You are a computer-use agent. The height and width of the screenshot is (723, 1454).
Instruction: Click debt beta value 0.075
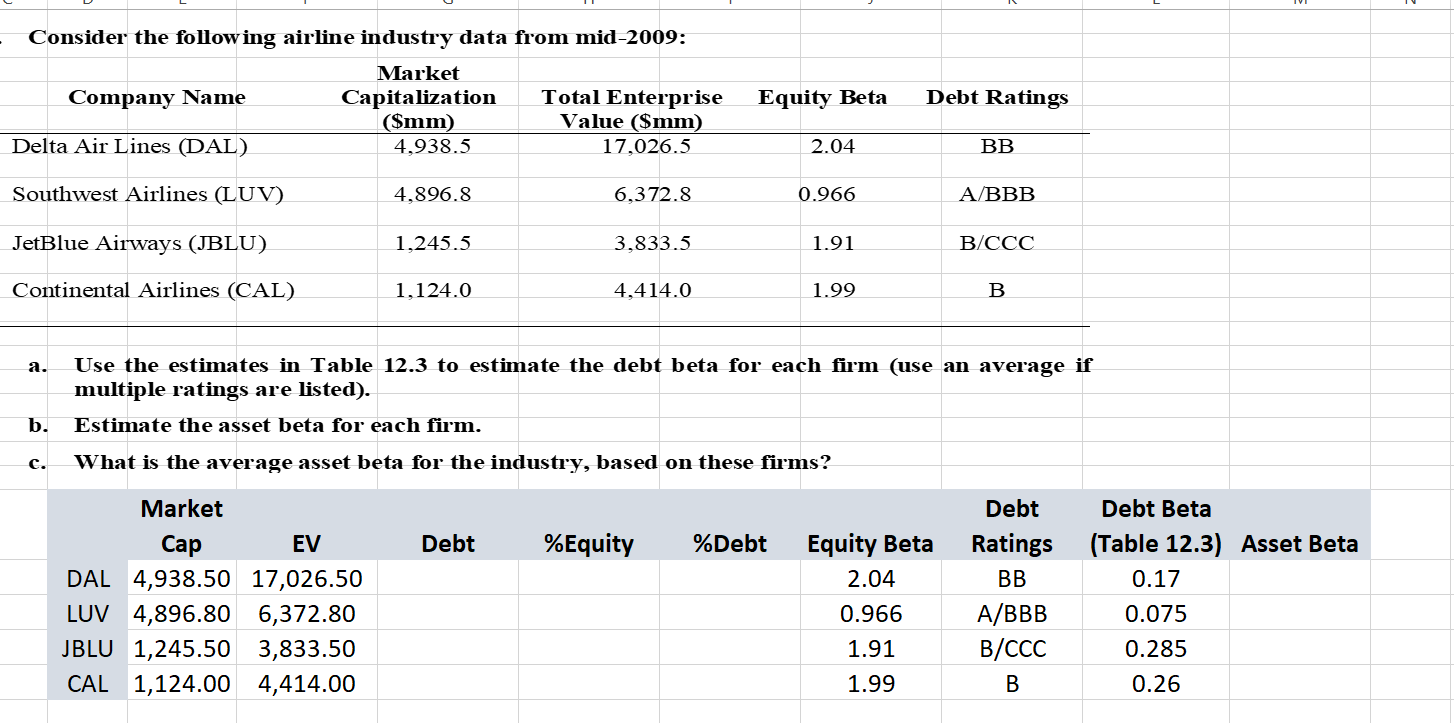pos(1156,613)
